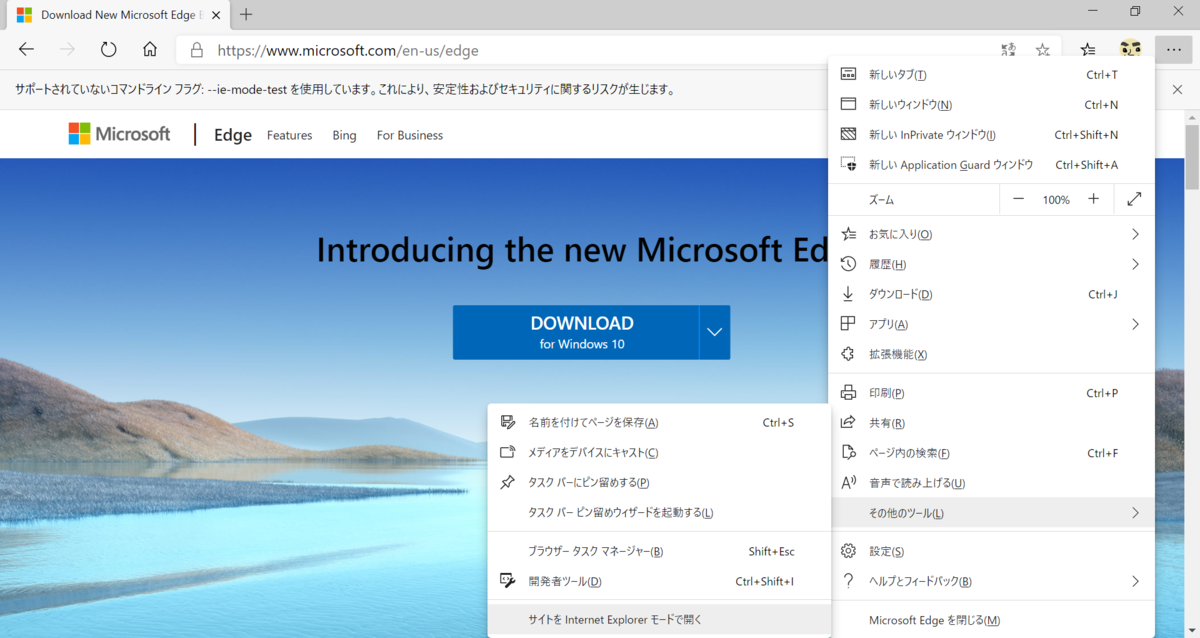Increase zoom with plus button
The width and height of the screenshot is (1200, 638).
click(1094, 199)
